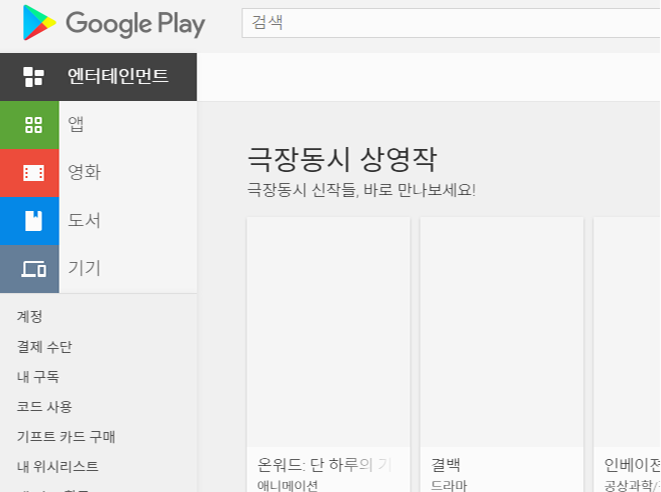Open the 내 위시리스트 link
The width and height of the screenshot is (661, 492).
click(x=58, y=466)
